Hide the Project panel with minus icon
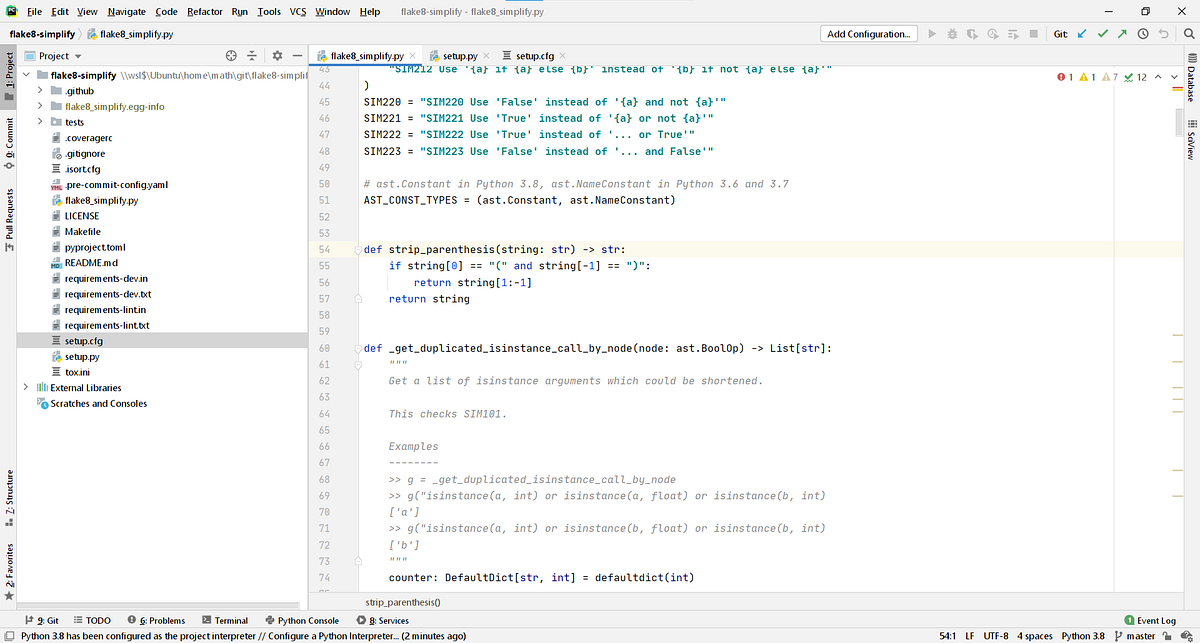 [297, 56]
